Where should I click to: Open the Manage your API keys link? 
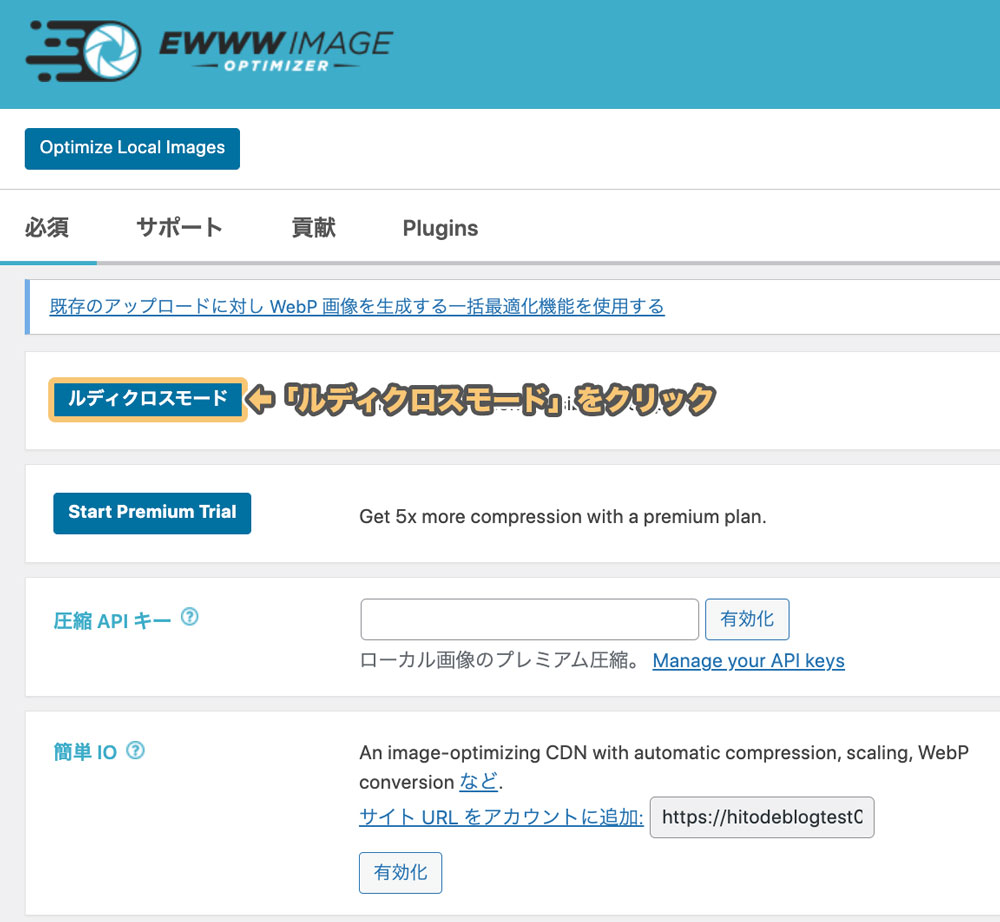pos(748,661)
